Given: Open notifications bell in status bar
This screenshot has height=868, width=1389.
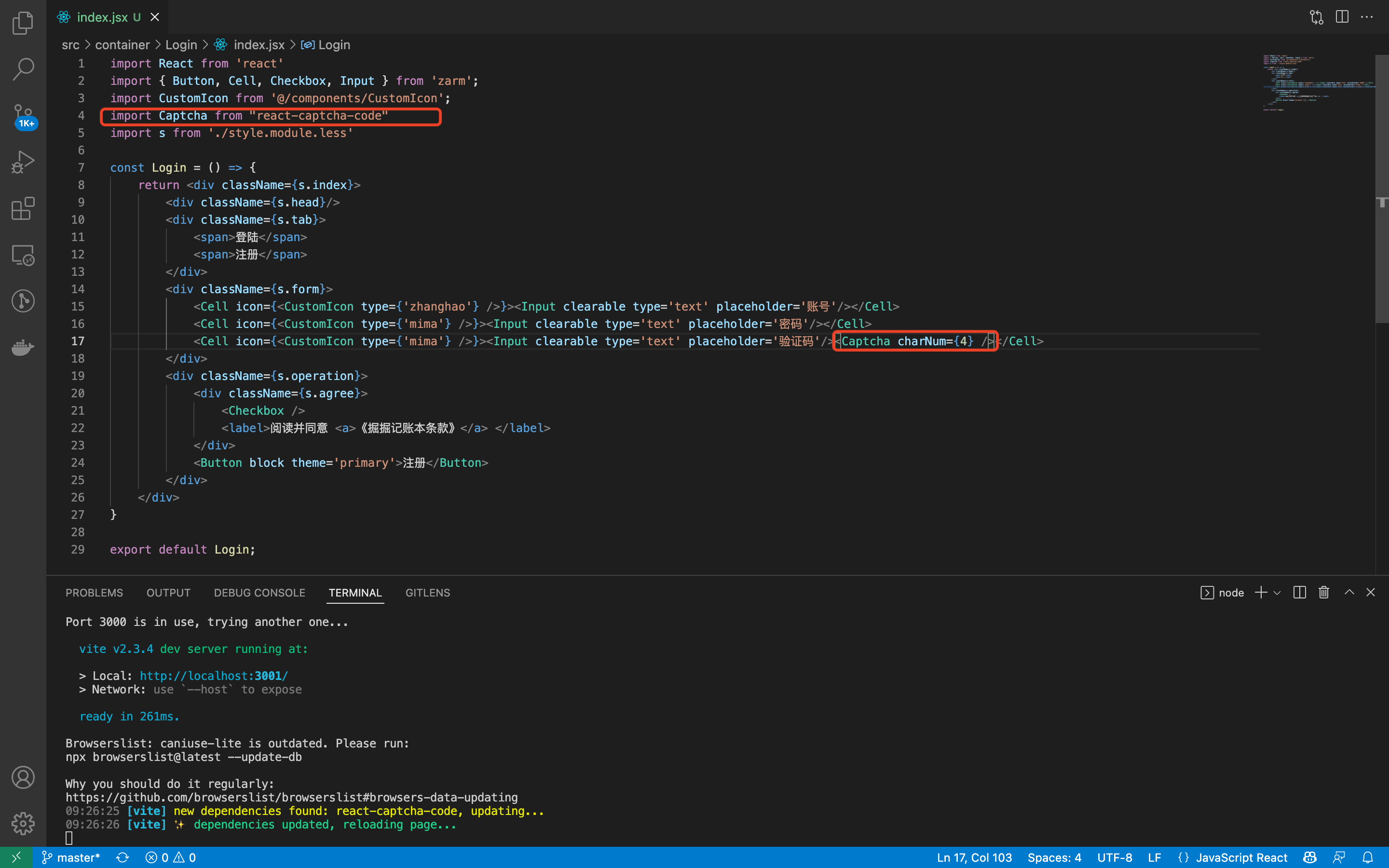Looking at the screenshot, I should click(x=1368, y=857).
